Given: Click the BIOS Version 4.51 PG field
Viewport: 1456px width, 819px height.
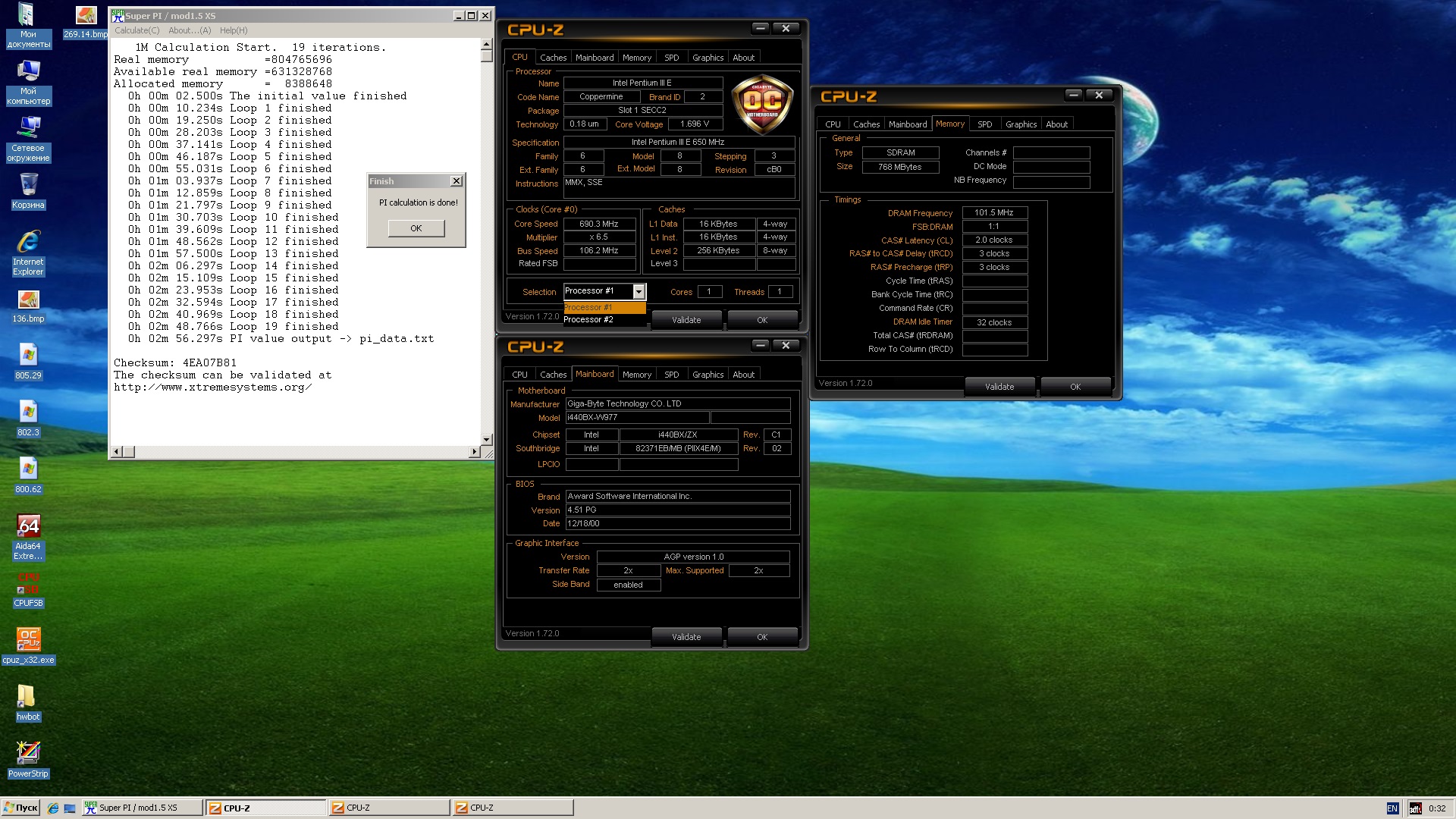Looking at the screenshot, I should coord(678,510).
